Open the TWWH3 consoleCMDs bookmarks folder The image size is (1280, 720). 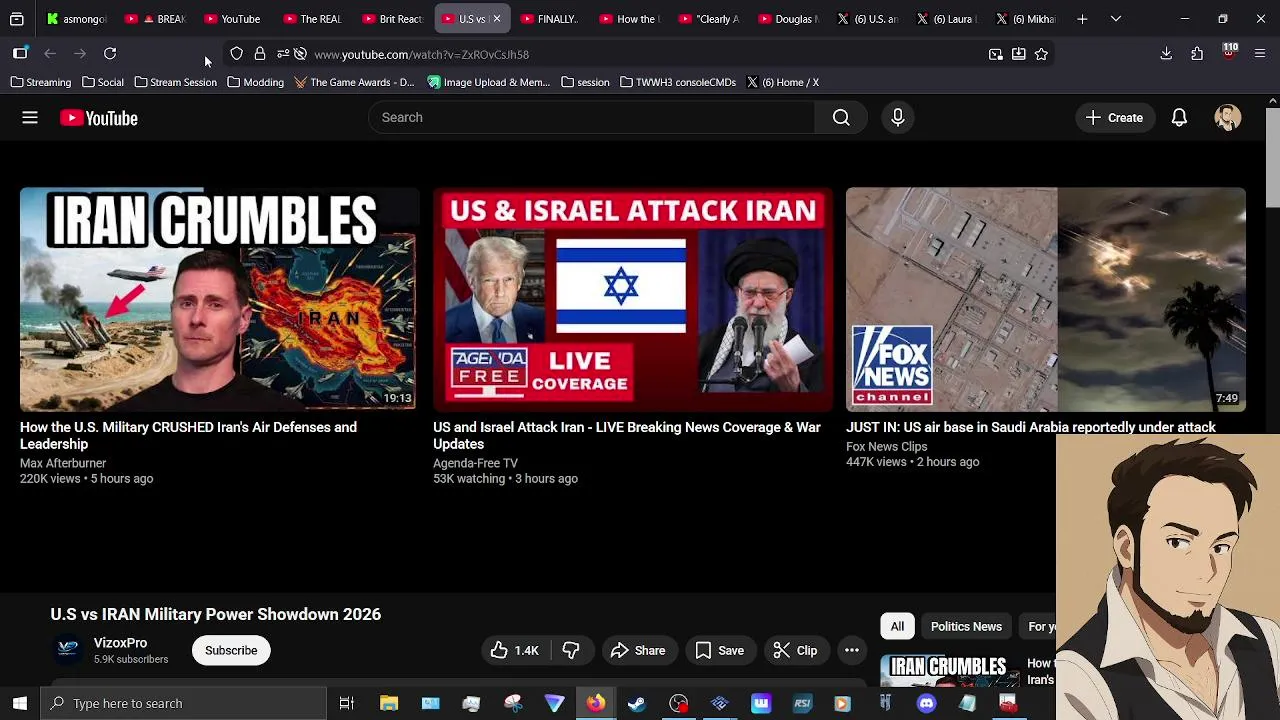[x=678, y=82]
